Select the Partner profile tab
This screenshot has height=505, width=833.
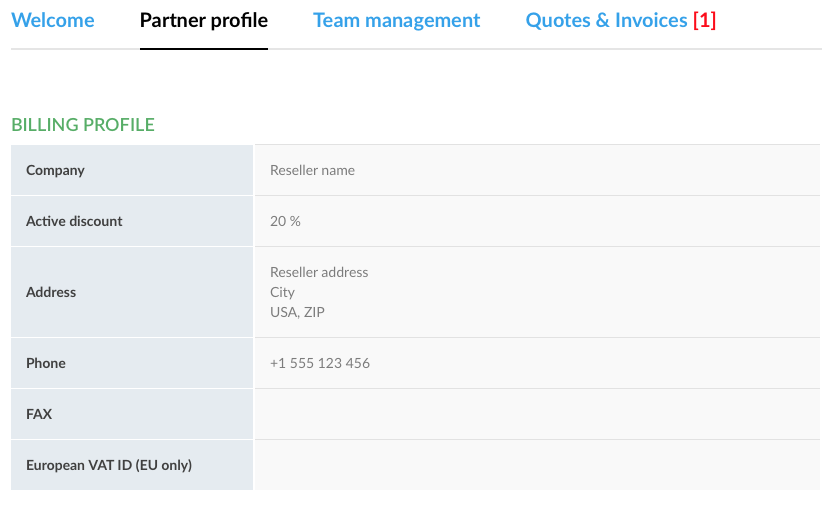204,20
